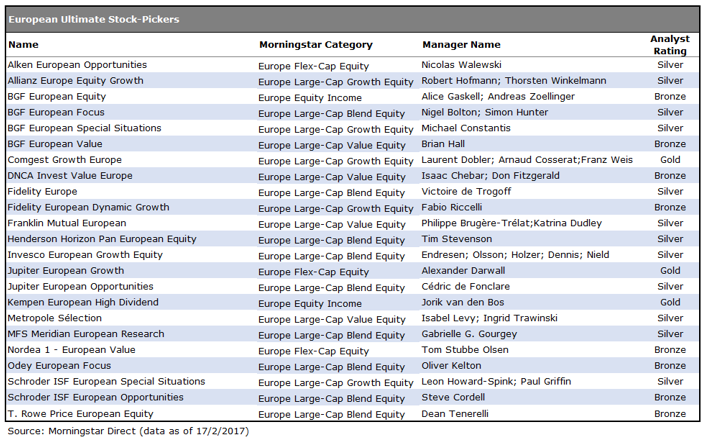Click managers 'Laurent Dobler; Arnaud Cosserat;Franz Weis'
The image size is (708, 442).
point(527,160)
